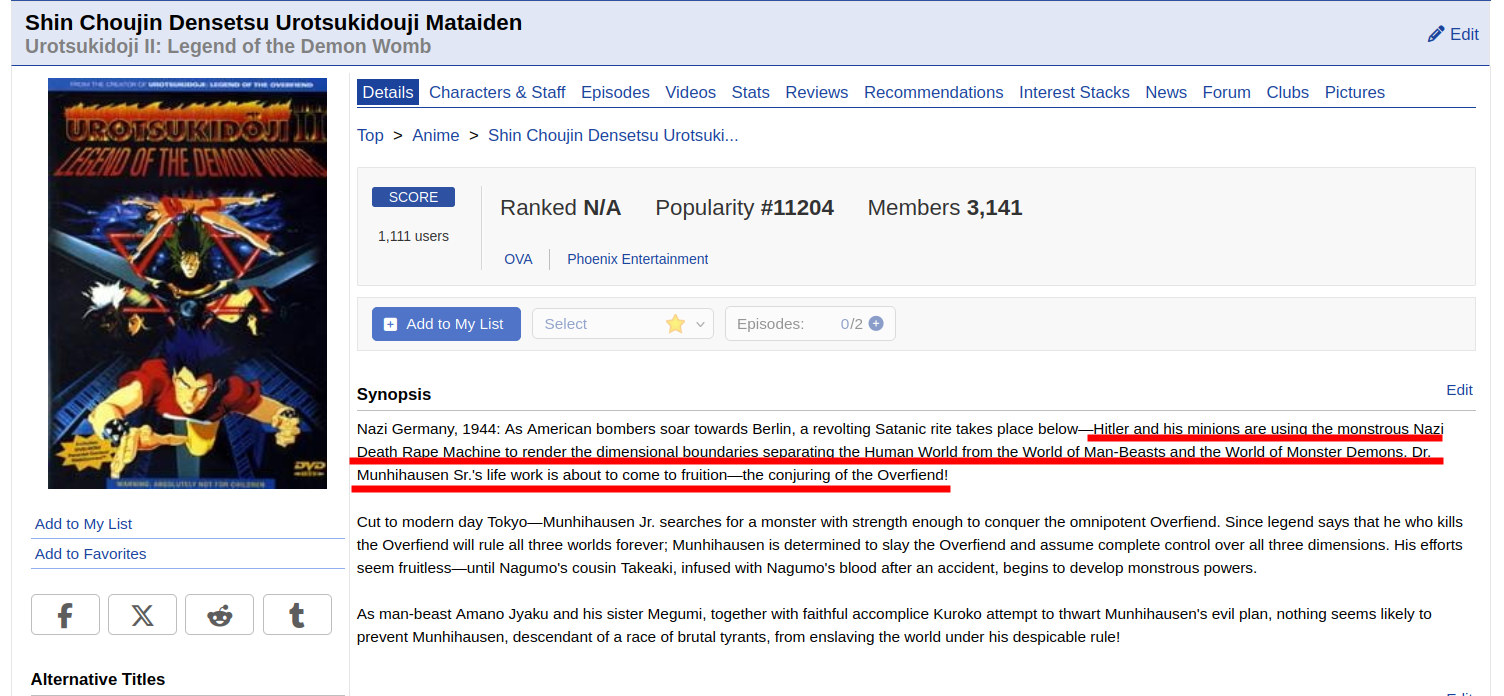Open the Phoenix Entertainment studio link
The width and height of the screenshot is (1504, 696).
click(638, 259)
